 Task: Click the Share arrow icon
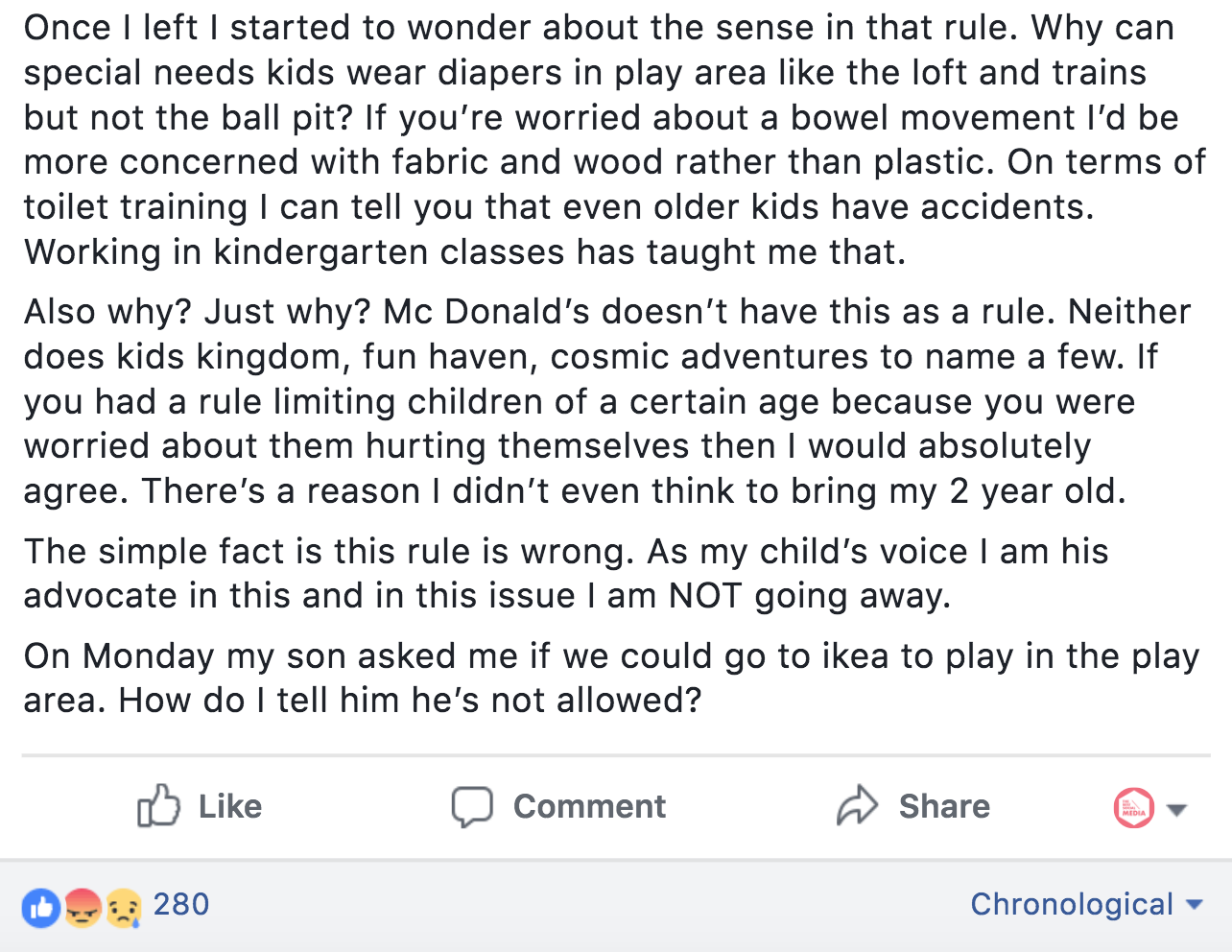click(x=857, y=806)
